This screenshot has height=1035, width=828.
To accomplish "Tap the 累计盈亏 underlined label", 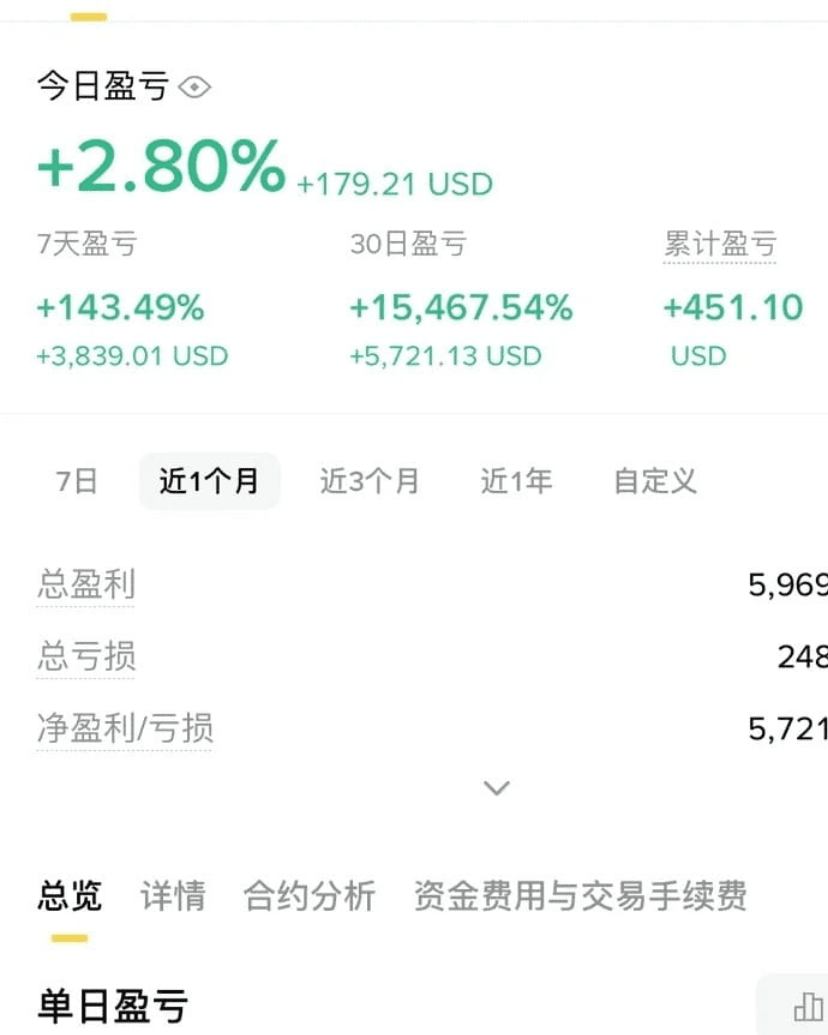I will pos(720,244).
